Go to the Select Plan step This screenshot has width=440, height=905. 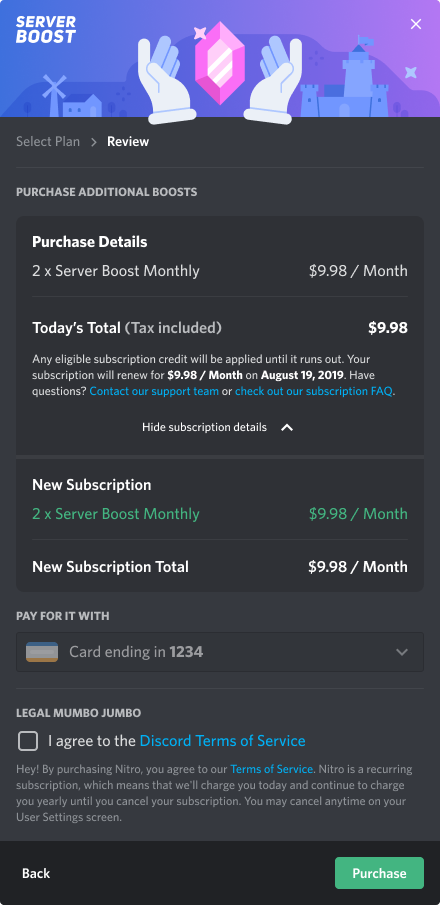coord(48,141)
